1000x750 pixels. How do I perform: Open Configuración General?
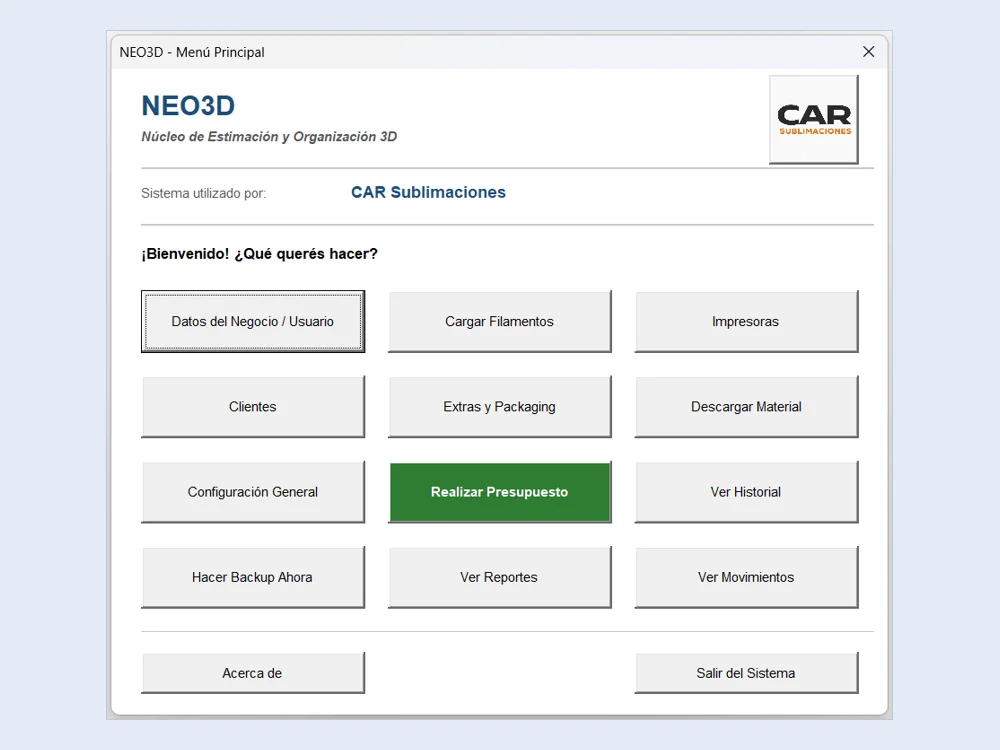click(253, 492)
